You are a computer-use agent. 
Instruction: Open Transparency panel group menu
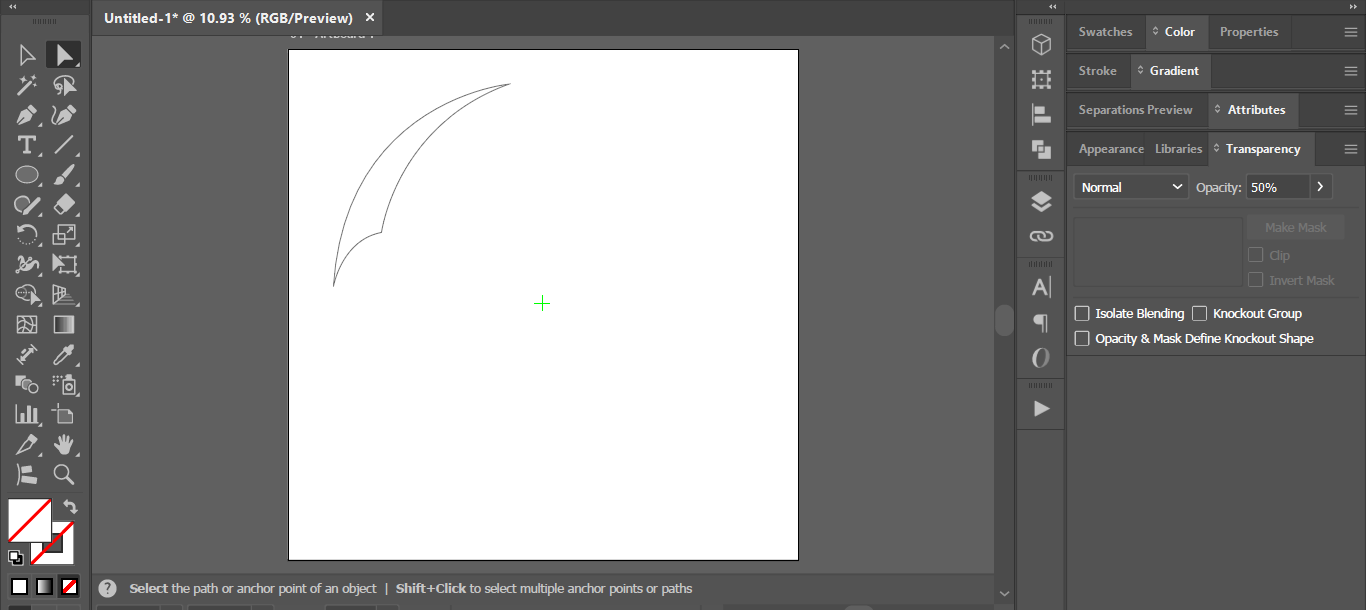pyautogui.click(x=1351, y=149)
